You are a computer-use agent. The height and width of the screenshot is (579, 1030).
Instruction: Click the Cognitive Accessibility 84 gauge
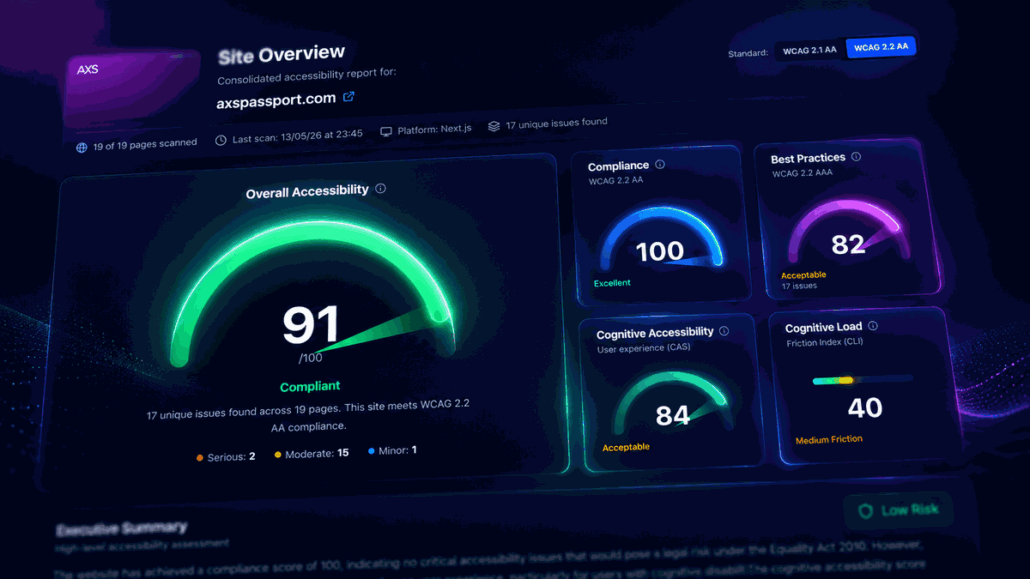(x=672, y=402)
